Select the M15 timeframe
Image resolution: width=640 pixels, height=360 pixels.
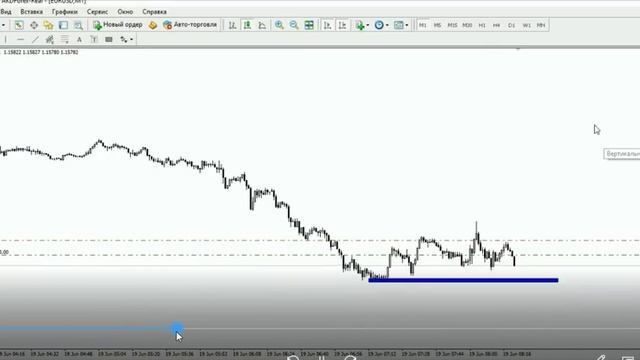[x=452, y=25]
